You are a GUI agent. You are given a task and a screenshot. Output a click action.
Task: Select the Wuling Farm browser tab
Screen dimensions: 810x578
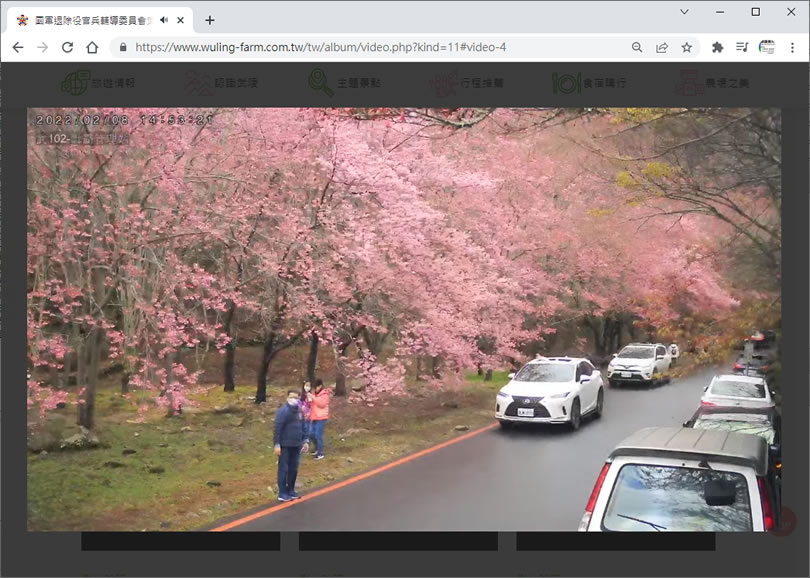tap(90, 20)
